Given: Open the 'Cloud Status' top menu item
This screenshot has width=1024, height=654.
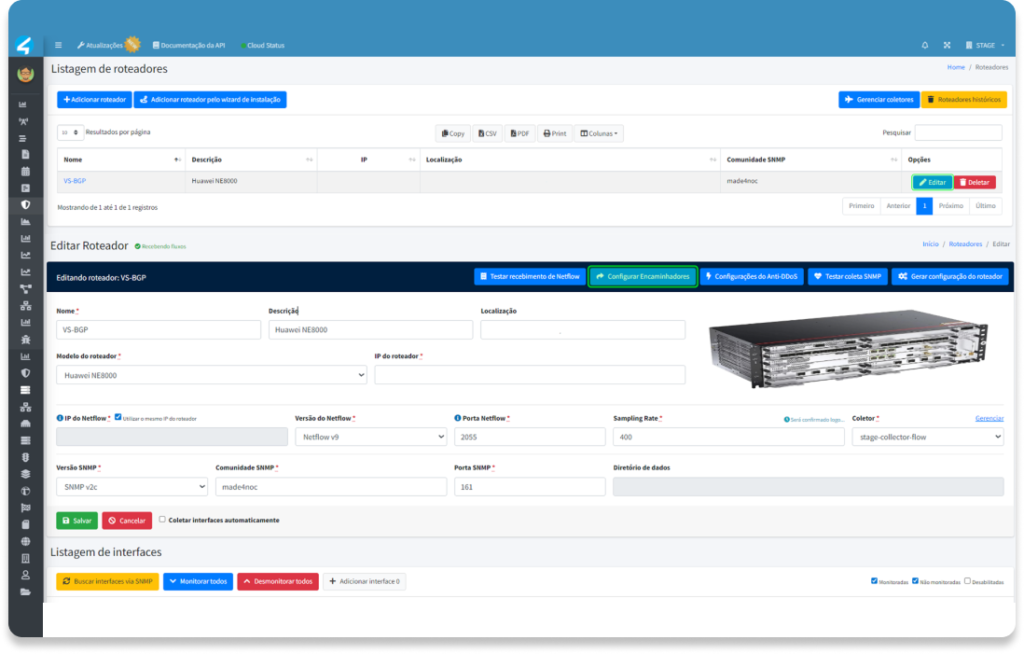Looking at the screenshot, I should coord(264,45).
